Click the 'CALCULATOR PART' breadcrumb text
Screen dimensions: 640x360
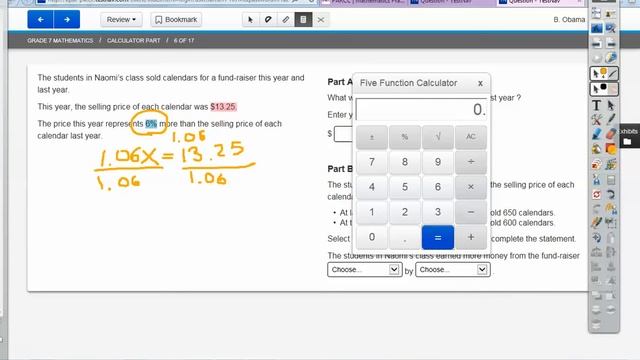click(x=133, y=40)
